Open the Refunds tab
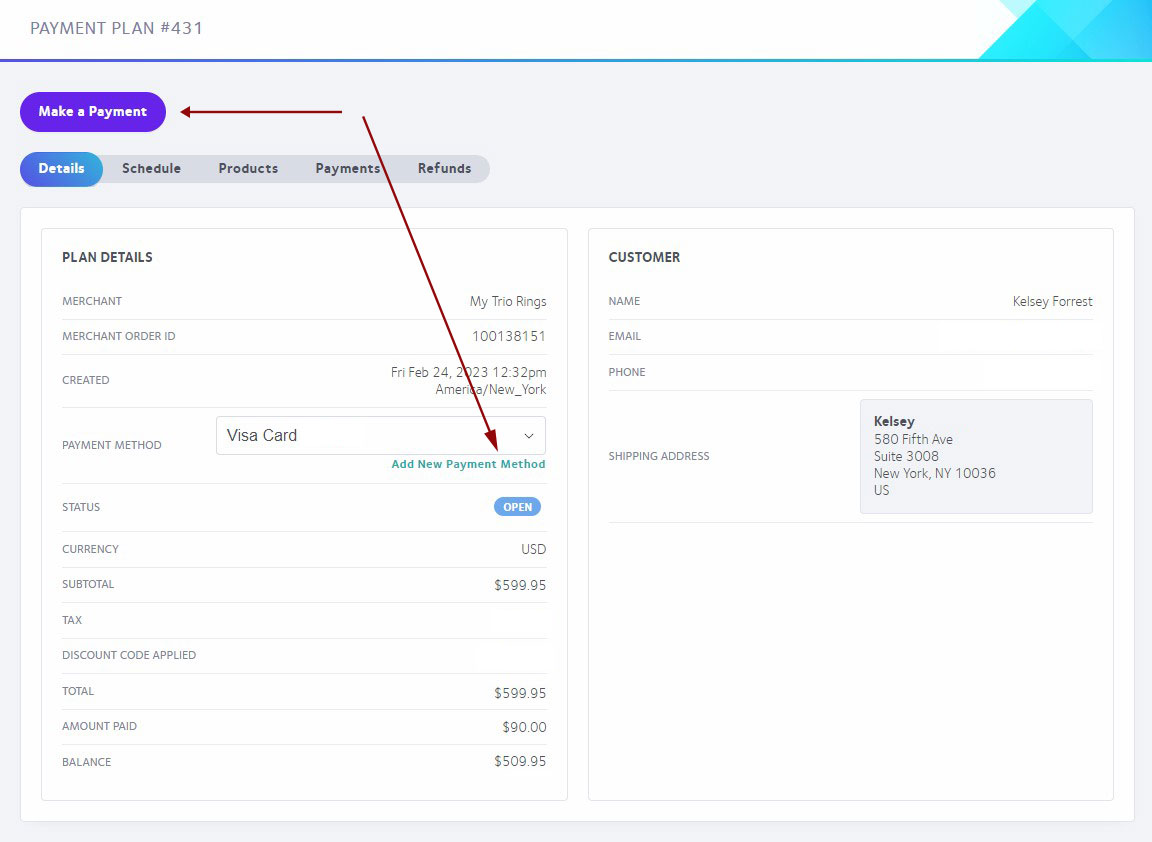The height and width of the screenshot is (842, 1152). coord(444,169)
